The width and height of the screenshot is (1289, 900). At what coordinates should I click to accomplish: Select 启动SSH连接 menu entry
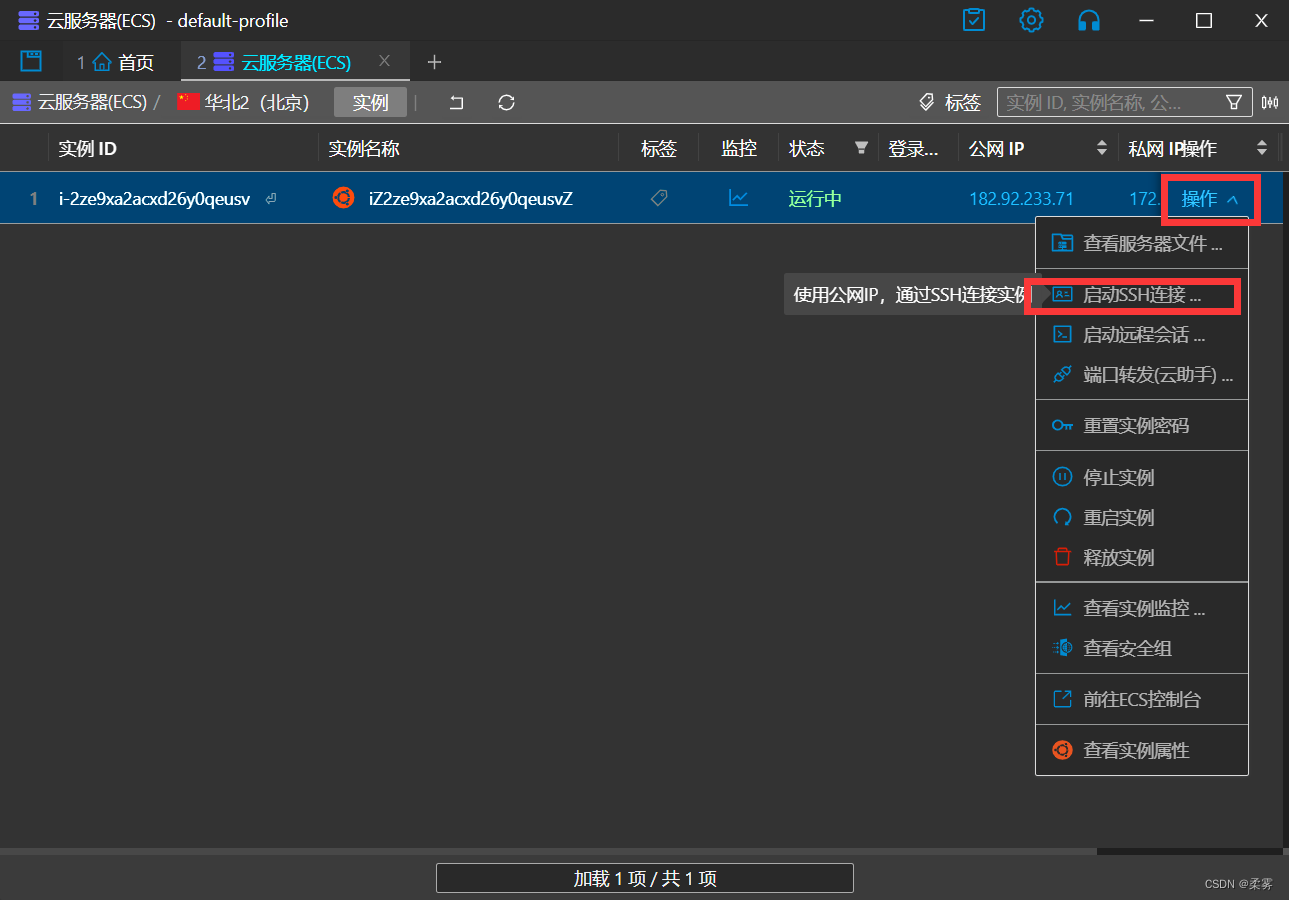tap(1142, 295)
